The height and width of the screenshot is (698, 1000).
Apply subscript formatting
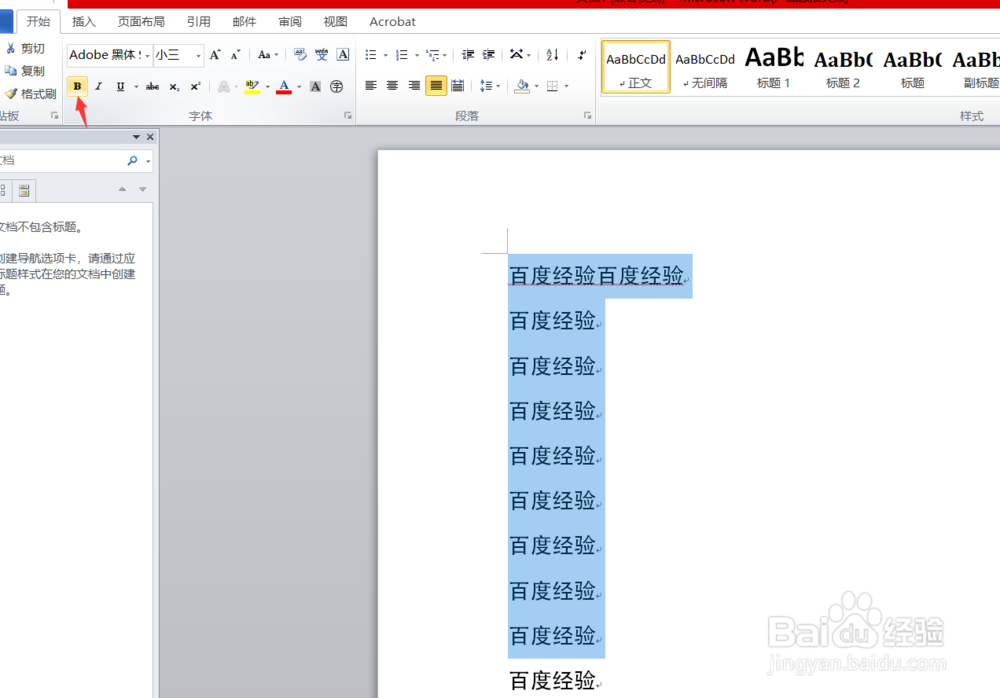(174, 87)
